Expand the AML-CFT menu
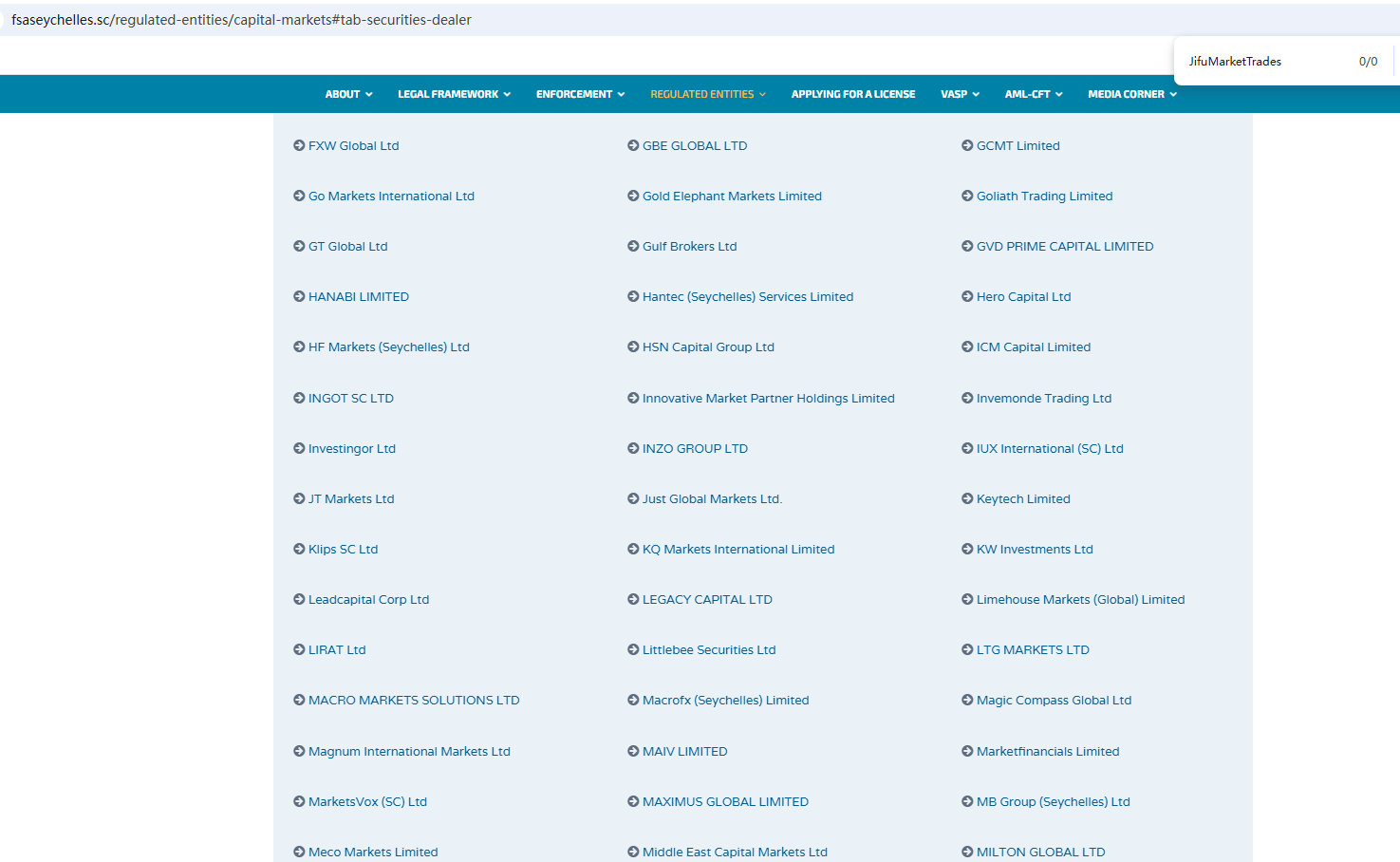Screen dimensions: 1400x862 (x=1034, y=94)
